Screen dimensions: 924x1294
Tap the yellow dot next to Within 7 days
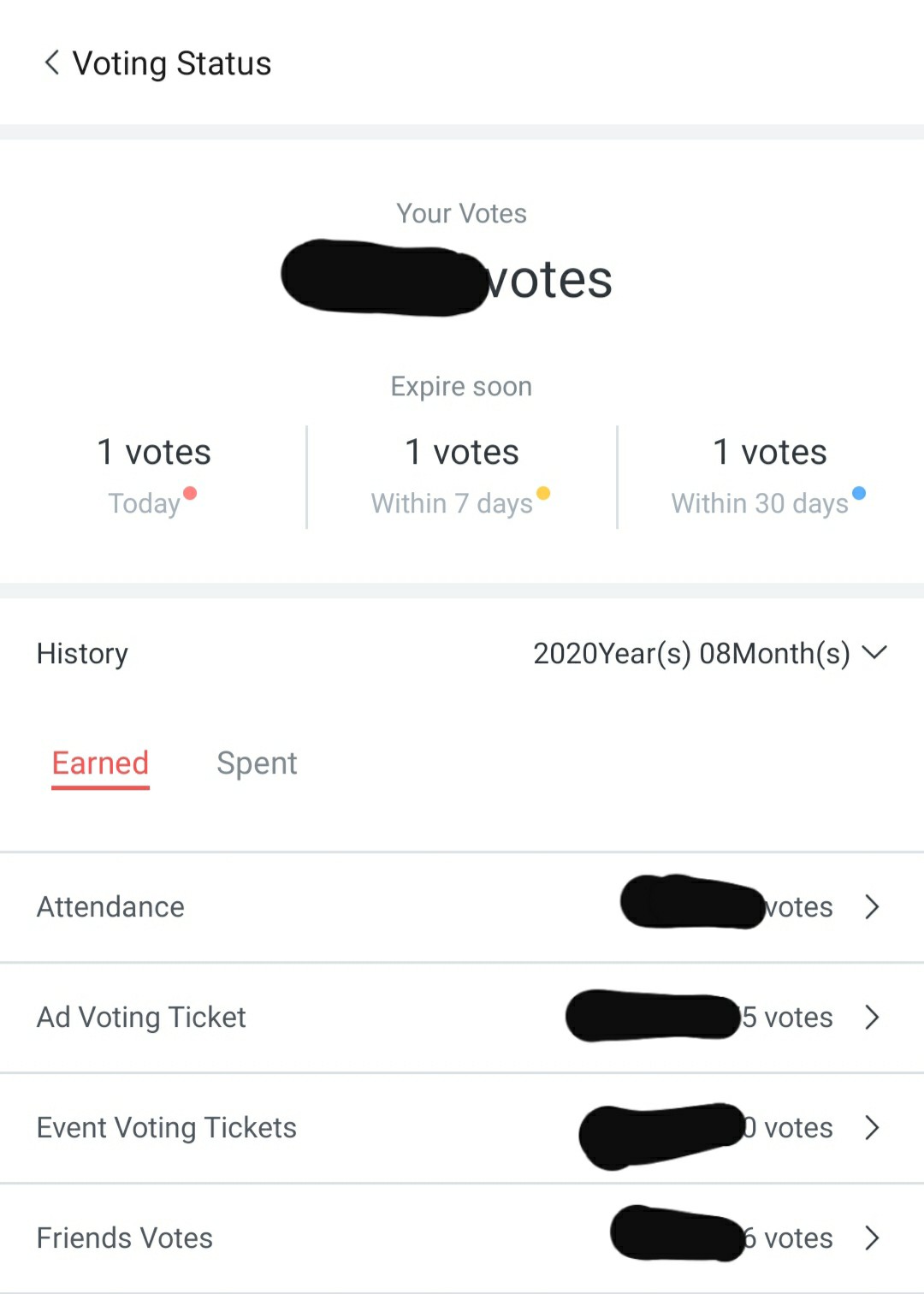(543, 493)
